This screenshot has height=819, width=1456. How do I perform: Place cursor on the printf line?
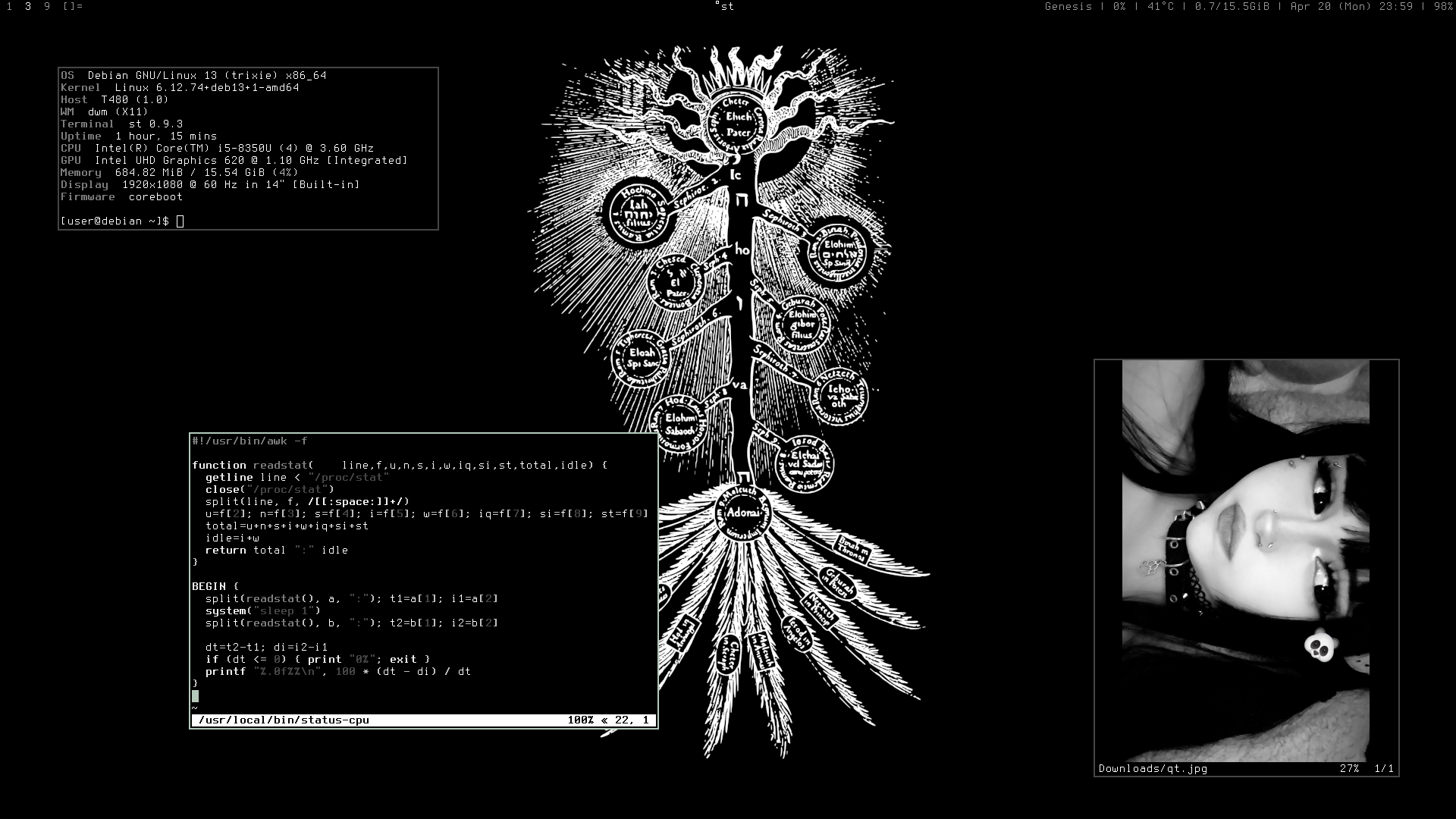click(337, 672)
